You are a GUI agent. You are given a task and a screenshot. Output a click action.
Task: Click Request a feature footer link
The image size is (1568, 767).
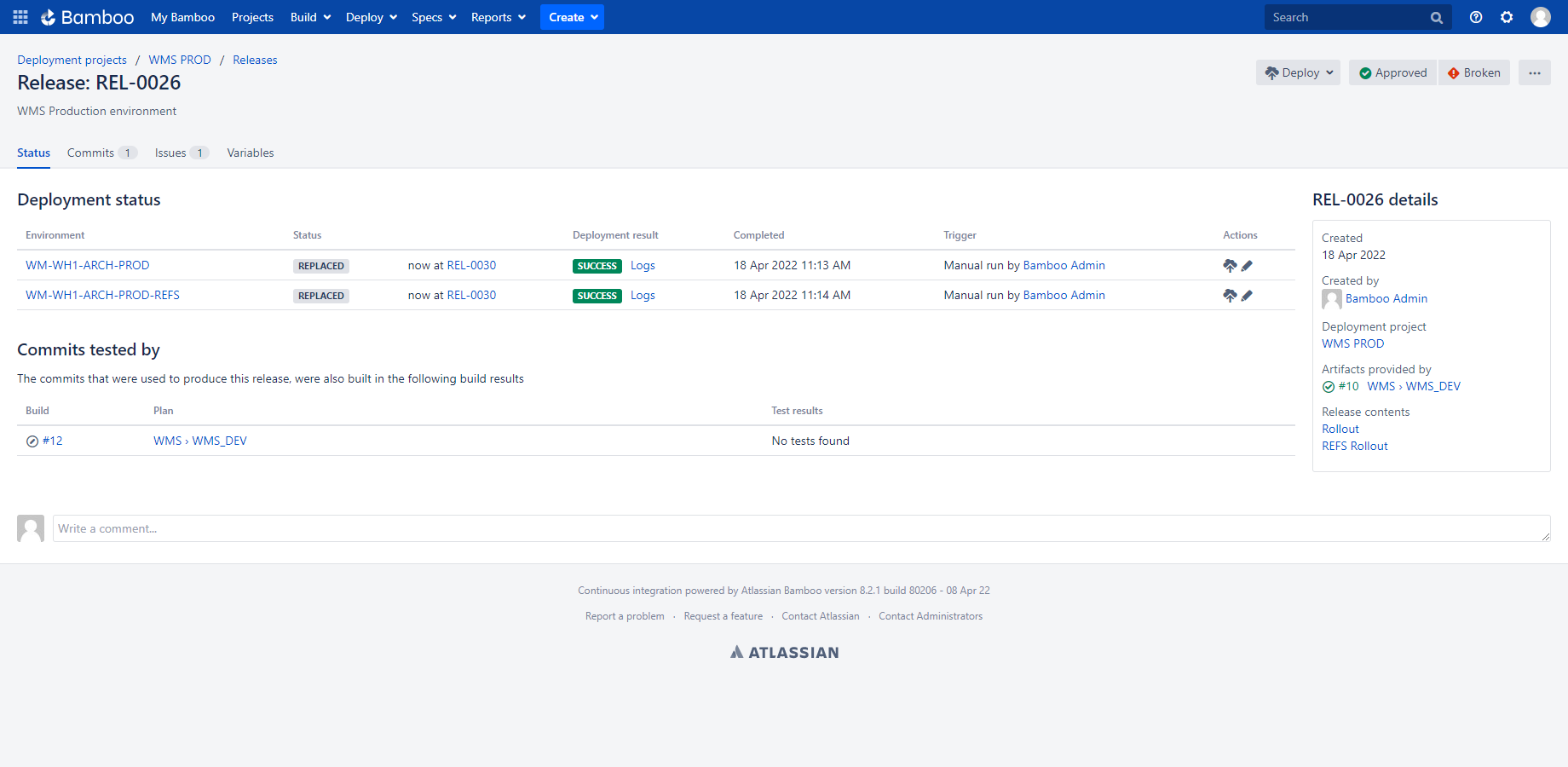[723, 616]
